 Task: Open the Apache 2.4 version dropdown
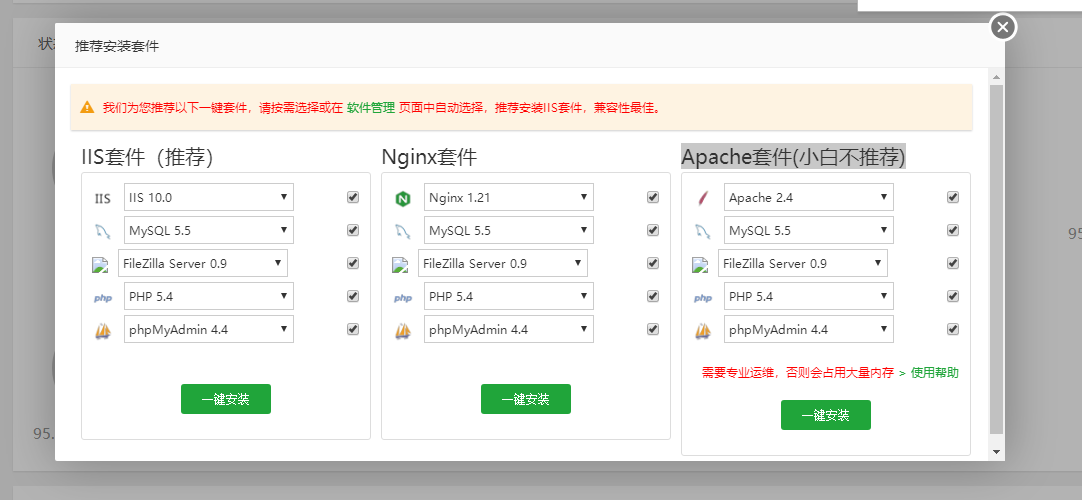pos(809,197)
